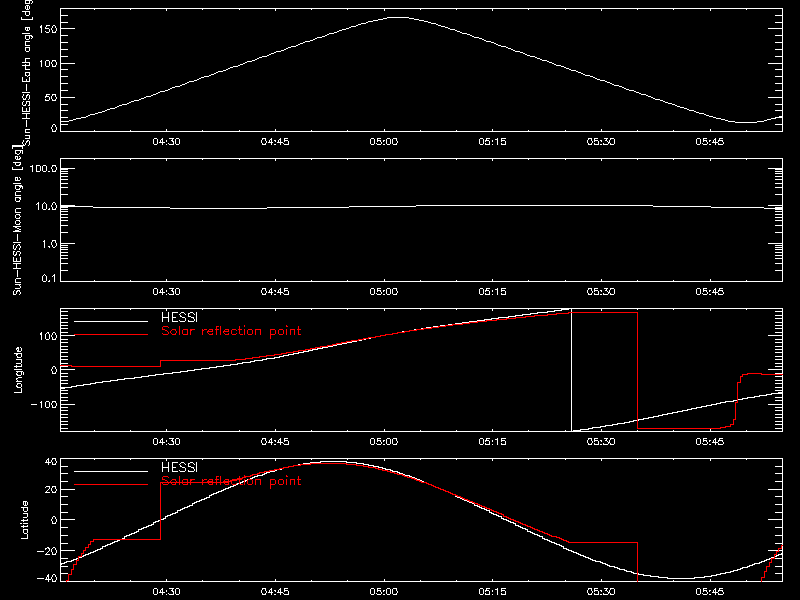
Task: Click 05:45 under the Moon angle plot
Action: [x=710, y=292]
